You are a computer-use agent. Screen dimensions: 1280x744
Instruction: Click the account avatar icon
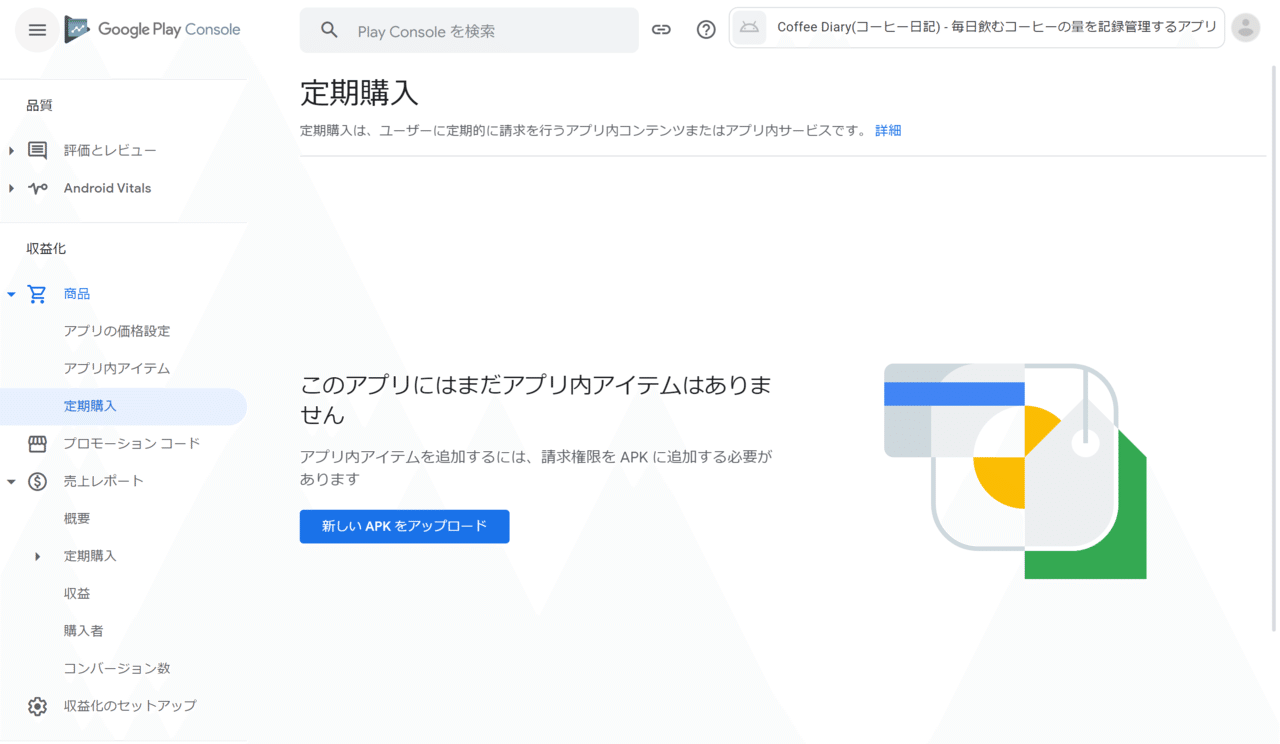tap(1245, 28)
